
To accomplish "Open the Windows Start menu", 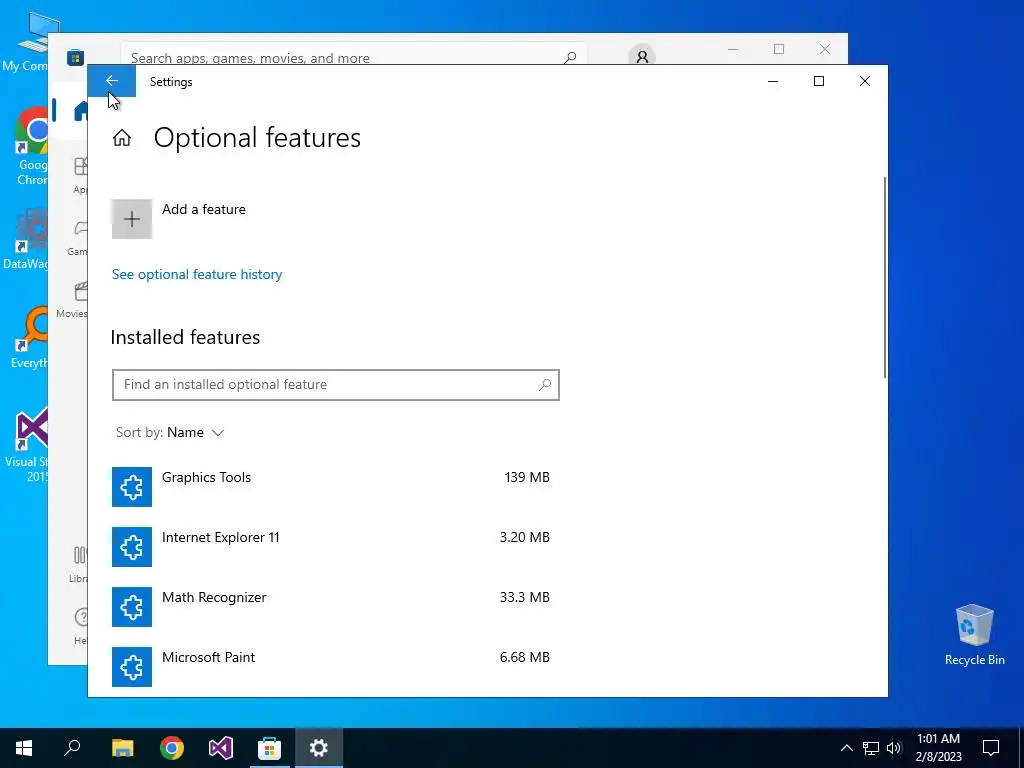I will tap(24, 748).
